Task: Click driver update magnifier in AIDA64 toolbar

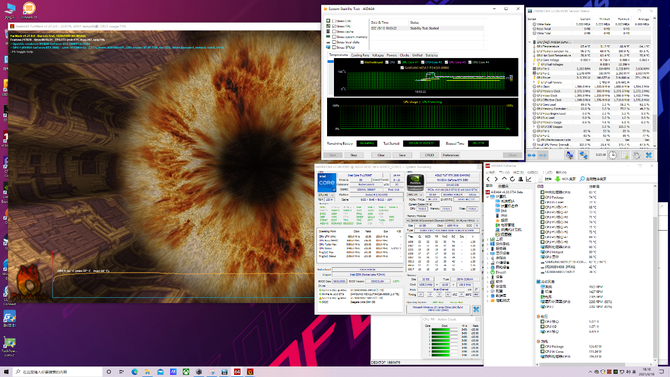Action: pyautogui.click(x=582, y=179)
